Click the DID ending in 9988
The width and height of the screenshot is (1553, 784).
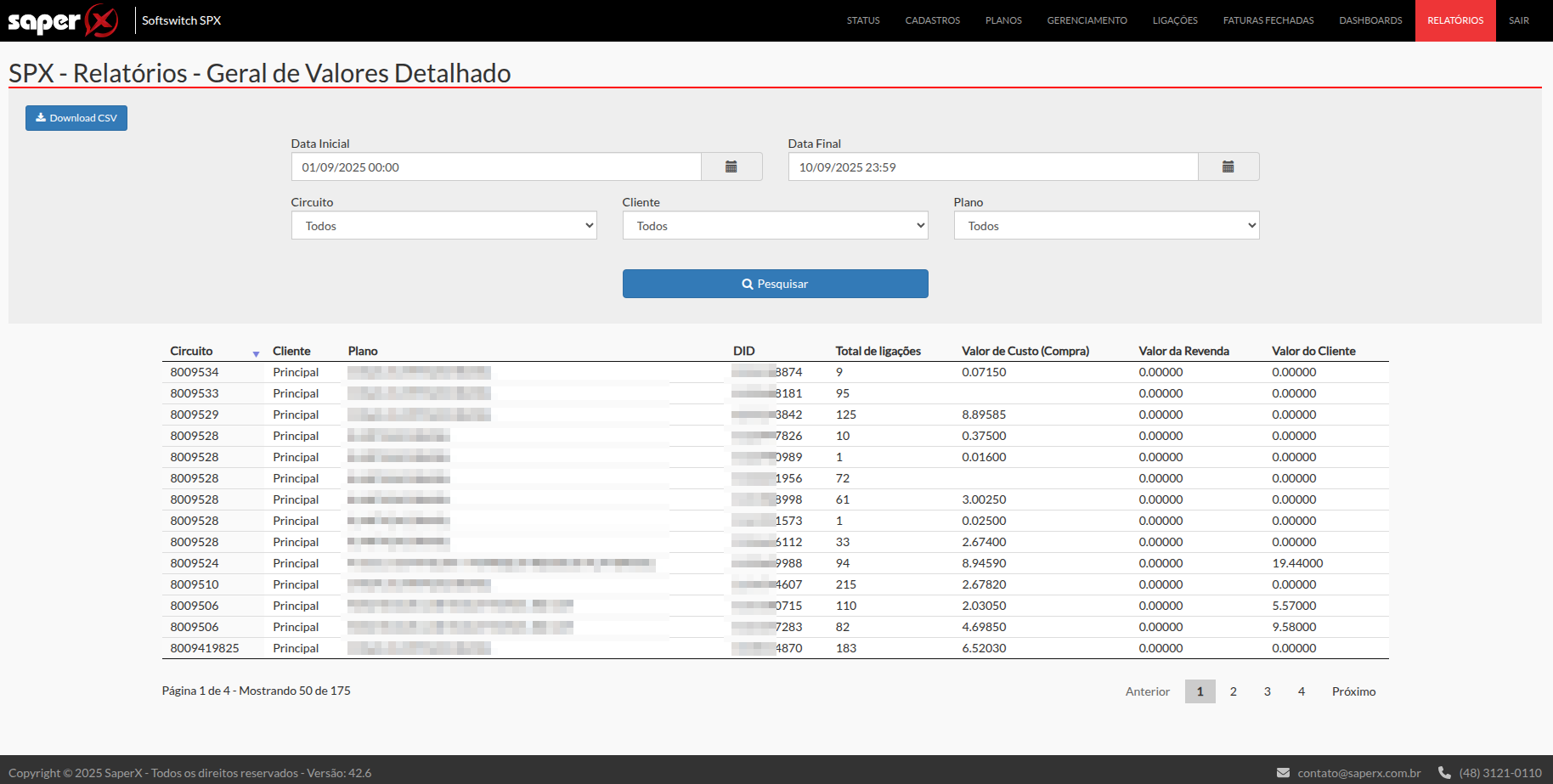pyautogui.click(x=767, y=563)
